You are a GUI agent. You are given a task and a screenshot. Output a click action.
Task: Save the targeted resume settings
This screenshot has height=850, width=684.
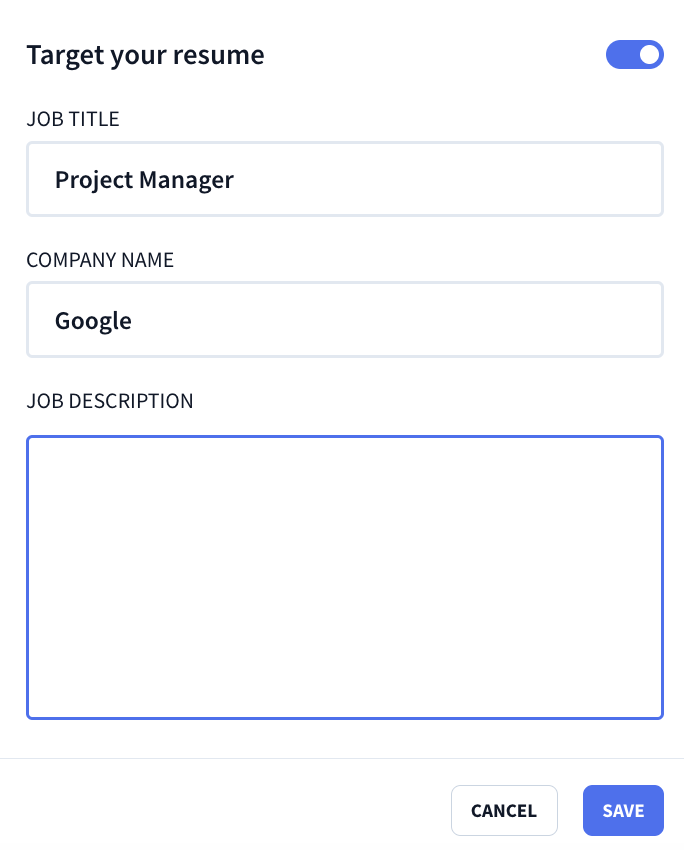(622, 810)
